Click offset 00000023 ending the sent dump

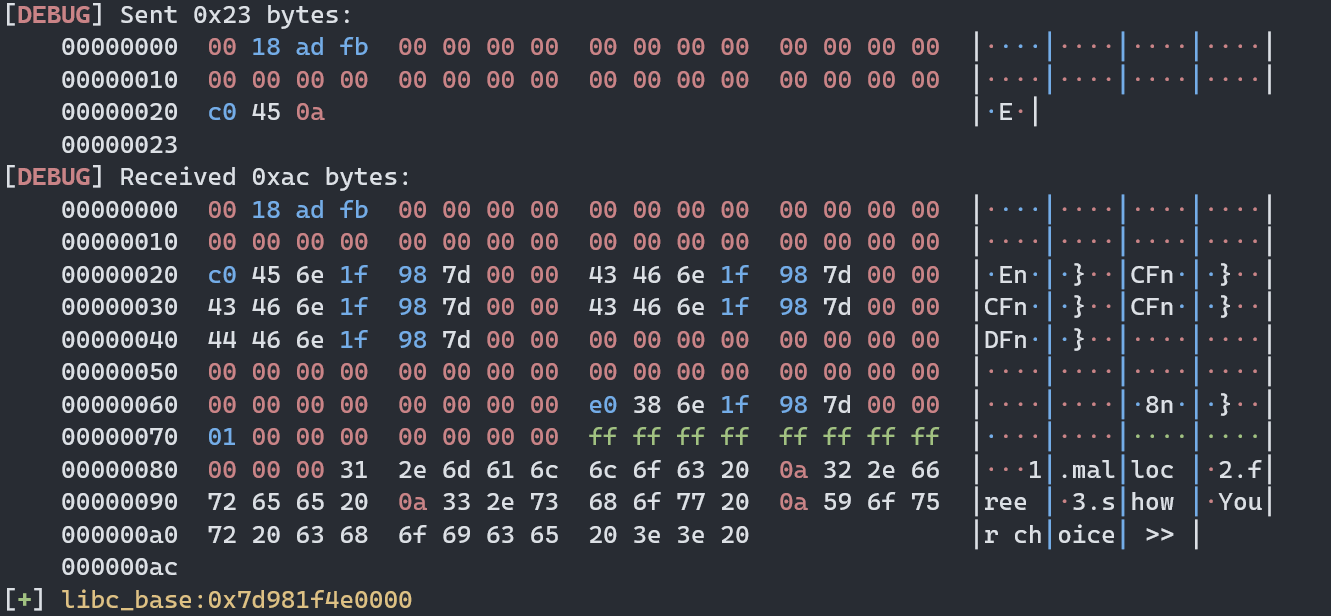tap(119, 145)
